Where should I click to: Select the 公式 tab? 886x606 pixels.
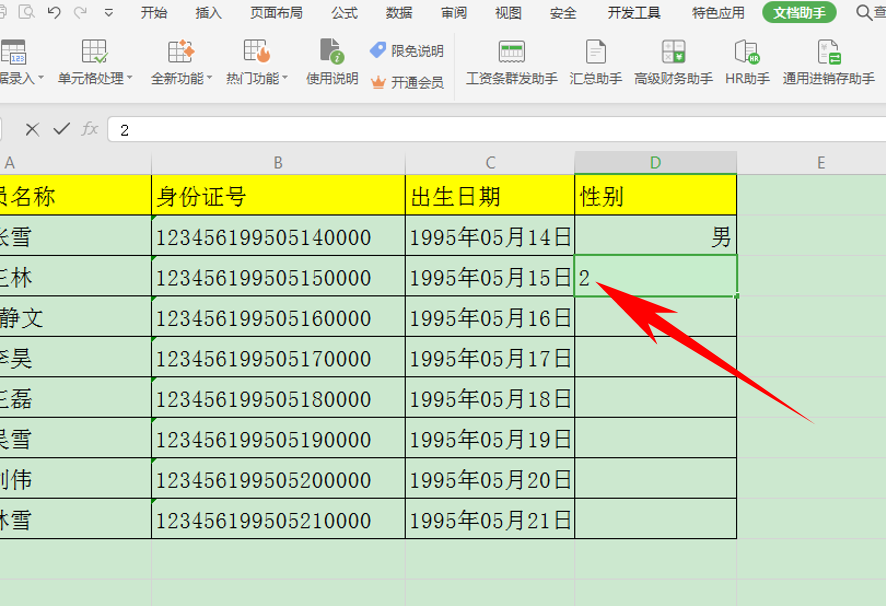coord(345,12)
